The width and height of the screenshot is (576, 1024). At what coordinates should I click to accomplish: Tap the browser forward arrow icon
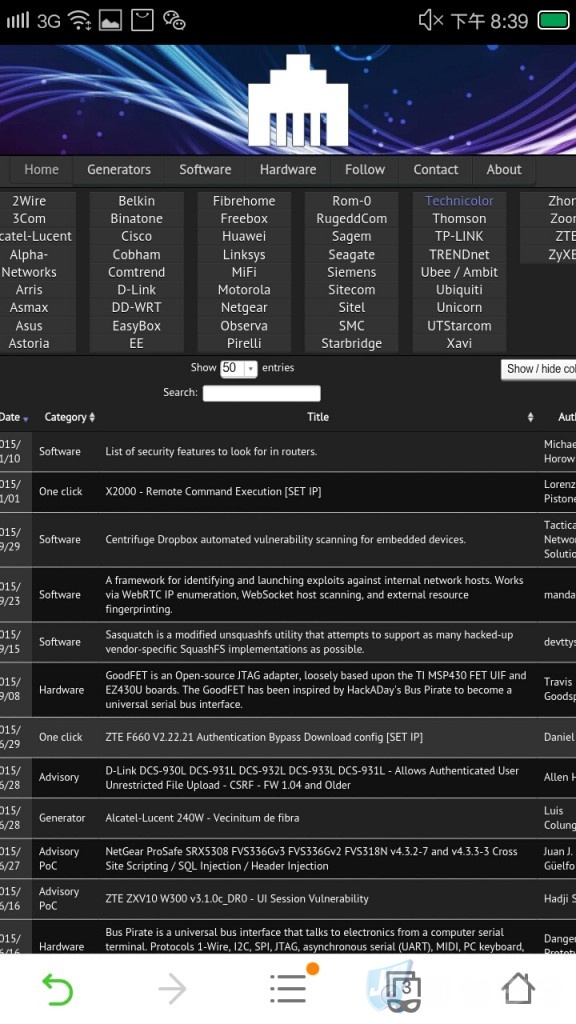pyautogui.click(x=172, y=989)
